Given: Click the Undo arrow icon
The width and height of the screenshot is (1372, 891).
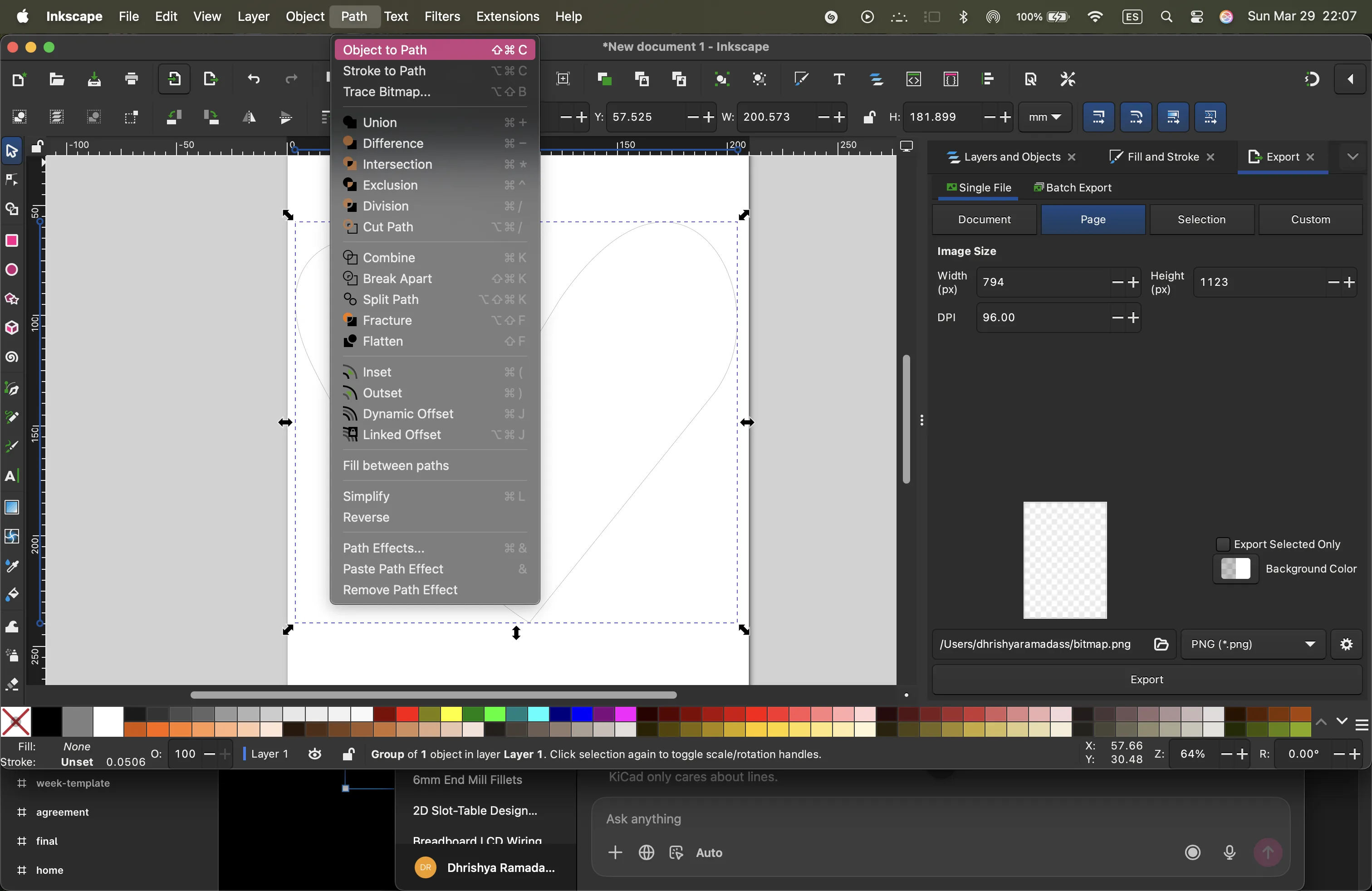Looking at the screenshot, I should tap(254, 79).
